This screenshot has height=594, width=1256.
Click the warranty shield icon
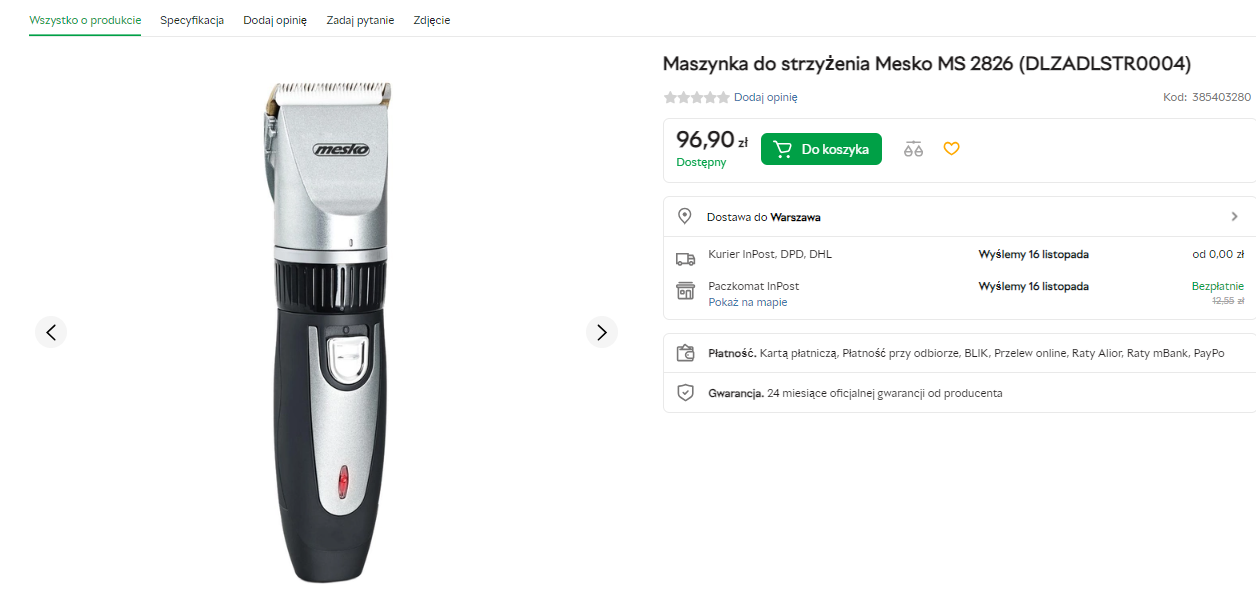pyautogui.click(x=685, y=393)
